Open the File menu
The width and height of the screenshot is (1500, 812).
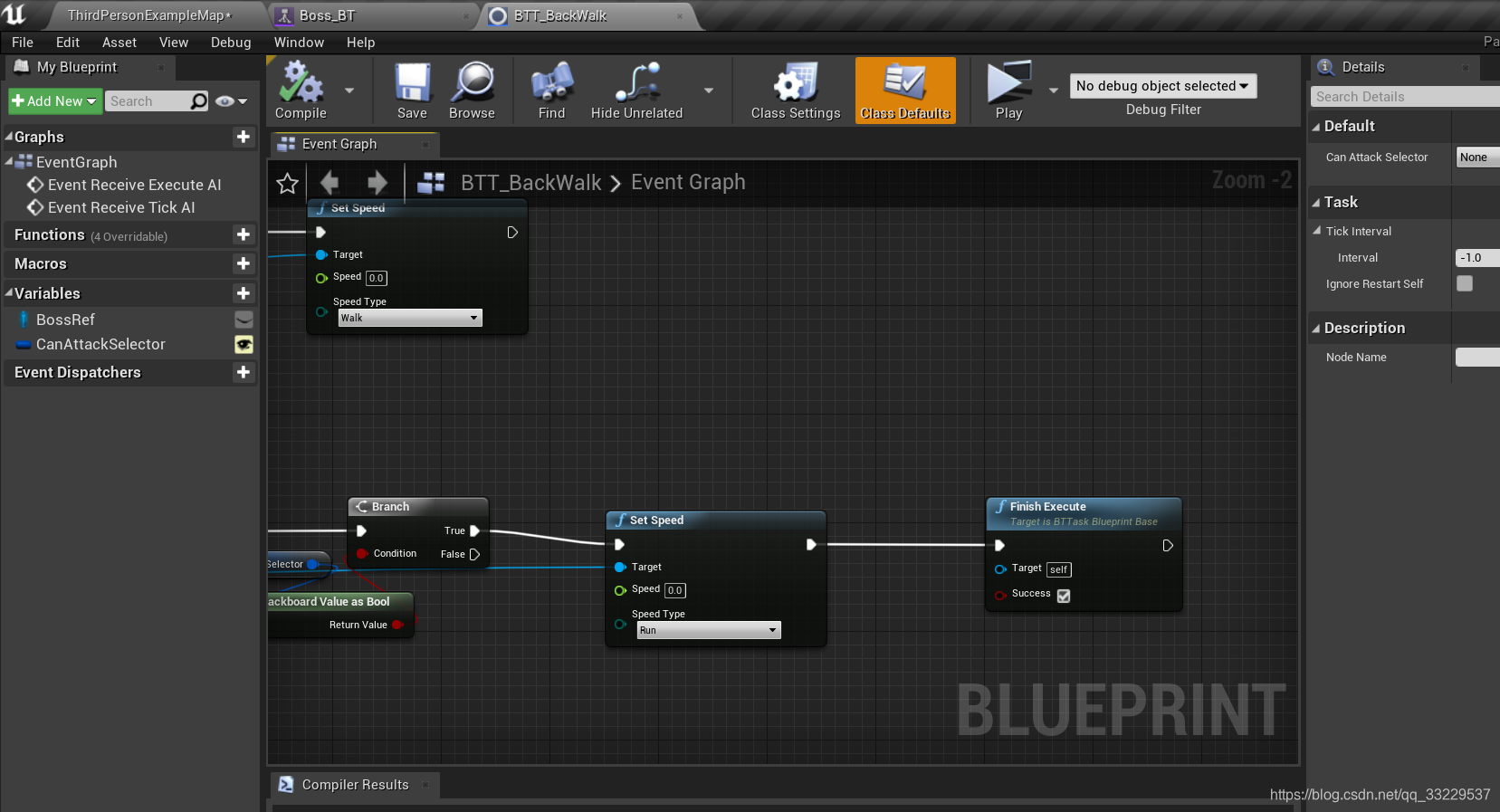(x=23, y=43)
